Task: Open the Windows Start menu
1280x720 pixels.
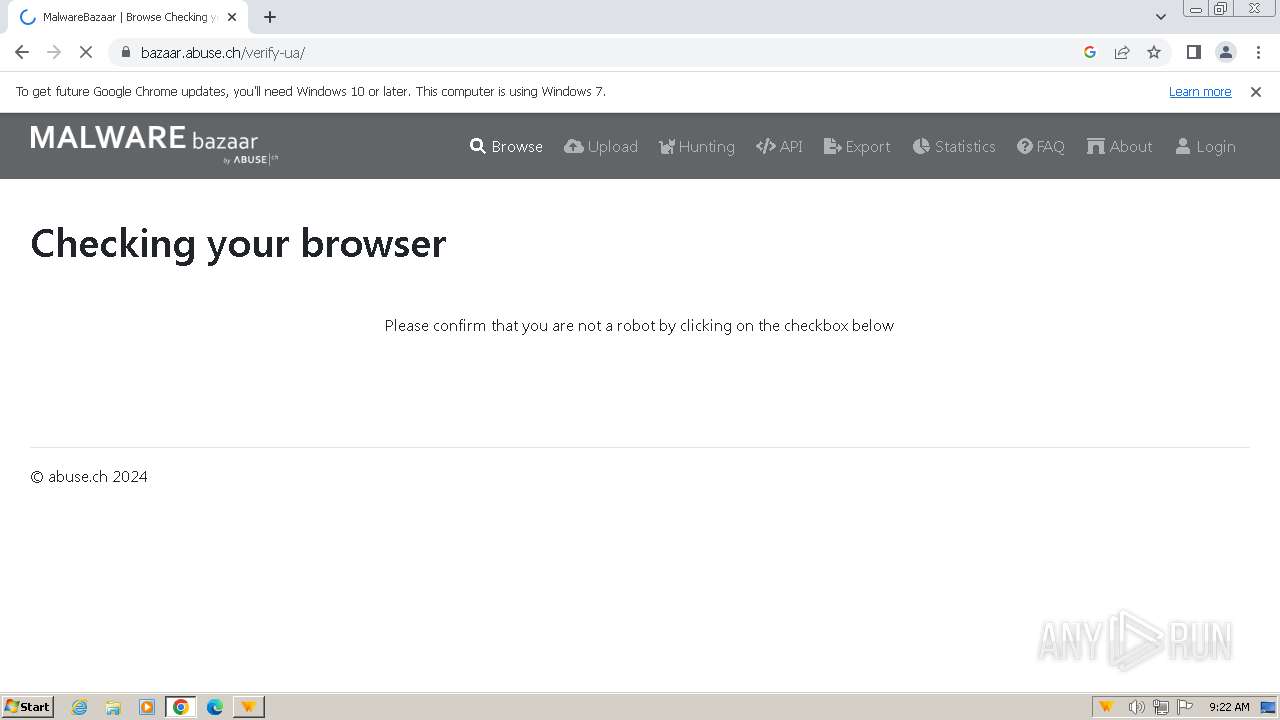Action: [x=27, y=706]
